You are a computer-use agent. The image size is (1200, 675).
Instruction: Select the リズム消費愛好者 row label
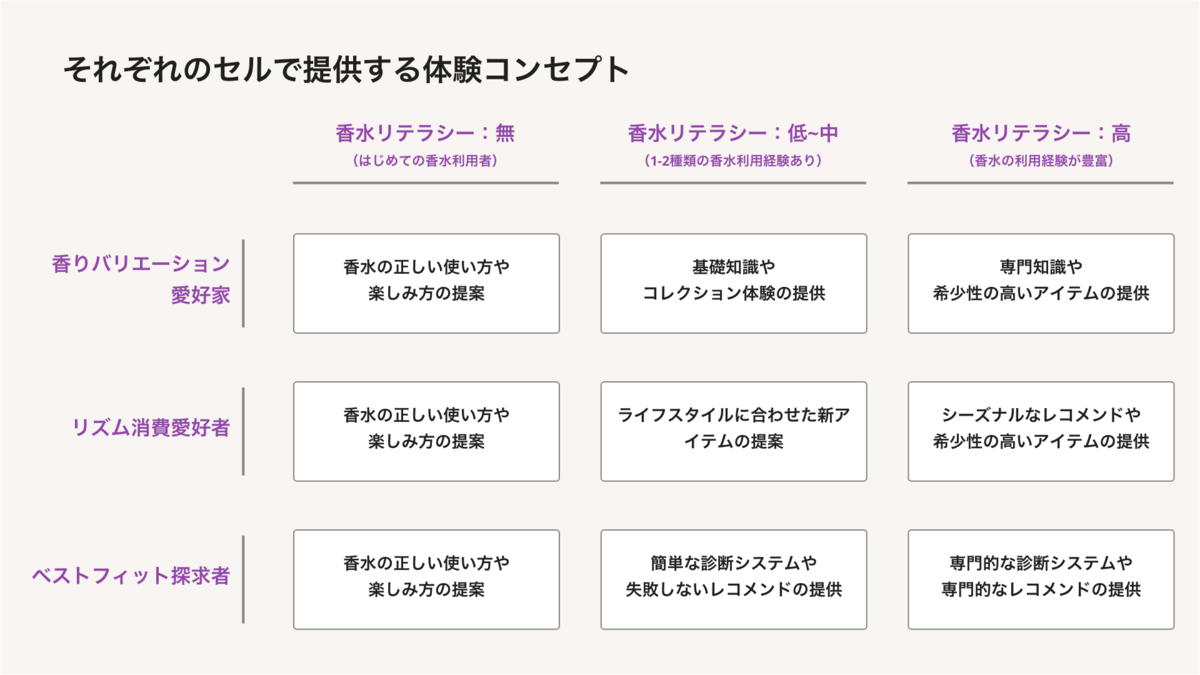pos(150,428)
